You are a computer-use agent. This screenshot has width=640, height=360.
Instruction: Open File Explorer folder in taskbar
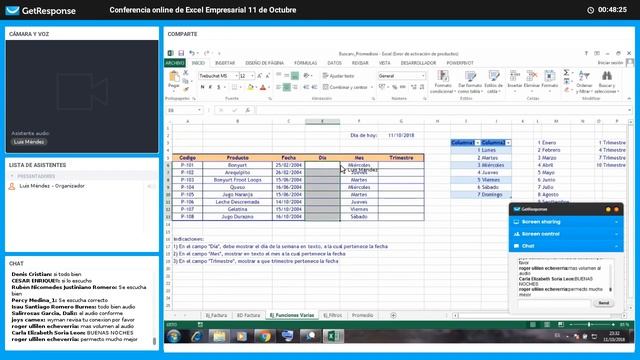point(219,336)
